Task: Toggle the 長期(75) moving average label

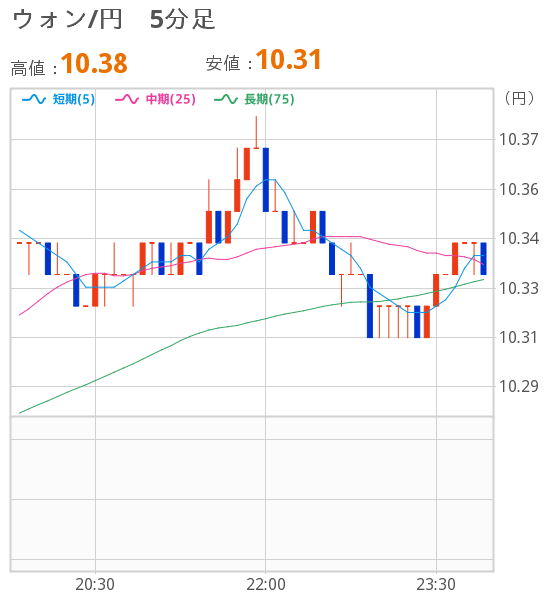Action: [x=269, y=99]
